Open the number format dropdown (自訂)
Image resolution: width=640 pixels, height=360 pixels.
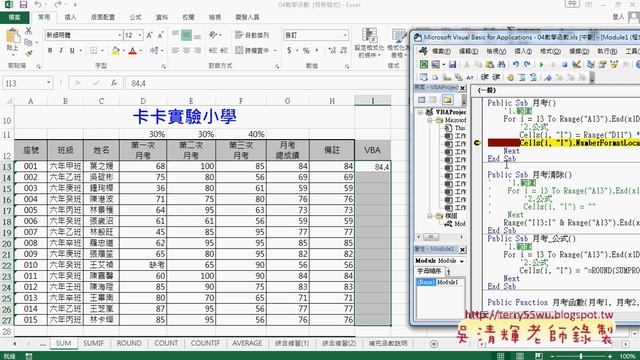point(345,35)
